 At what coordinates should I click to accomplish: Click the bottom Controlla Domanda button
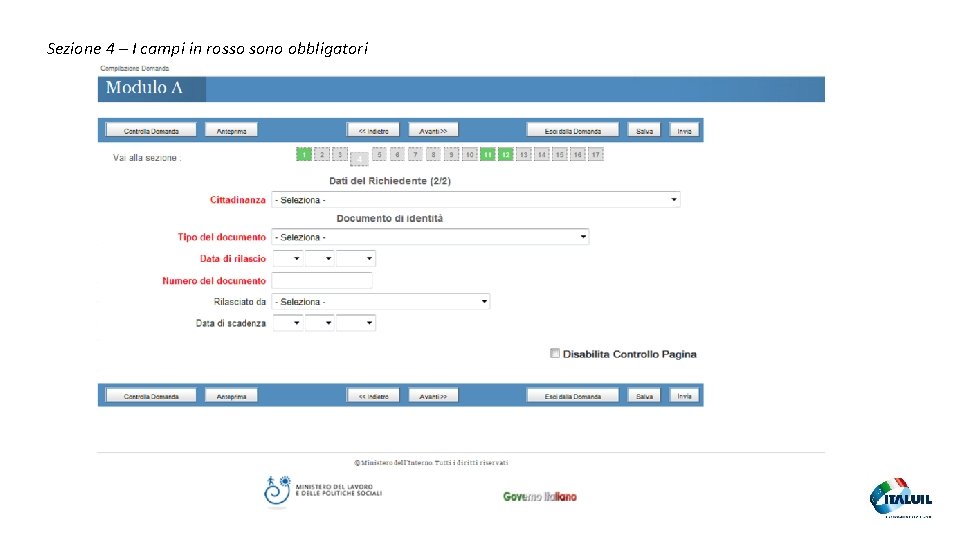click(151, 396)
